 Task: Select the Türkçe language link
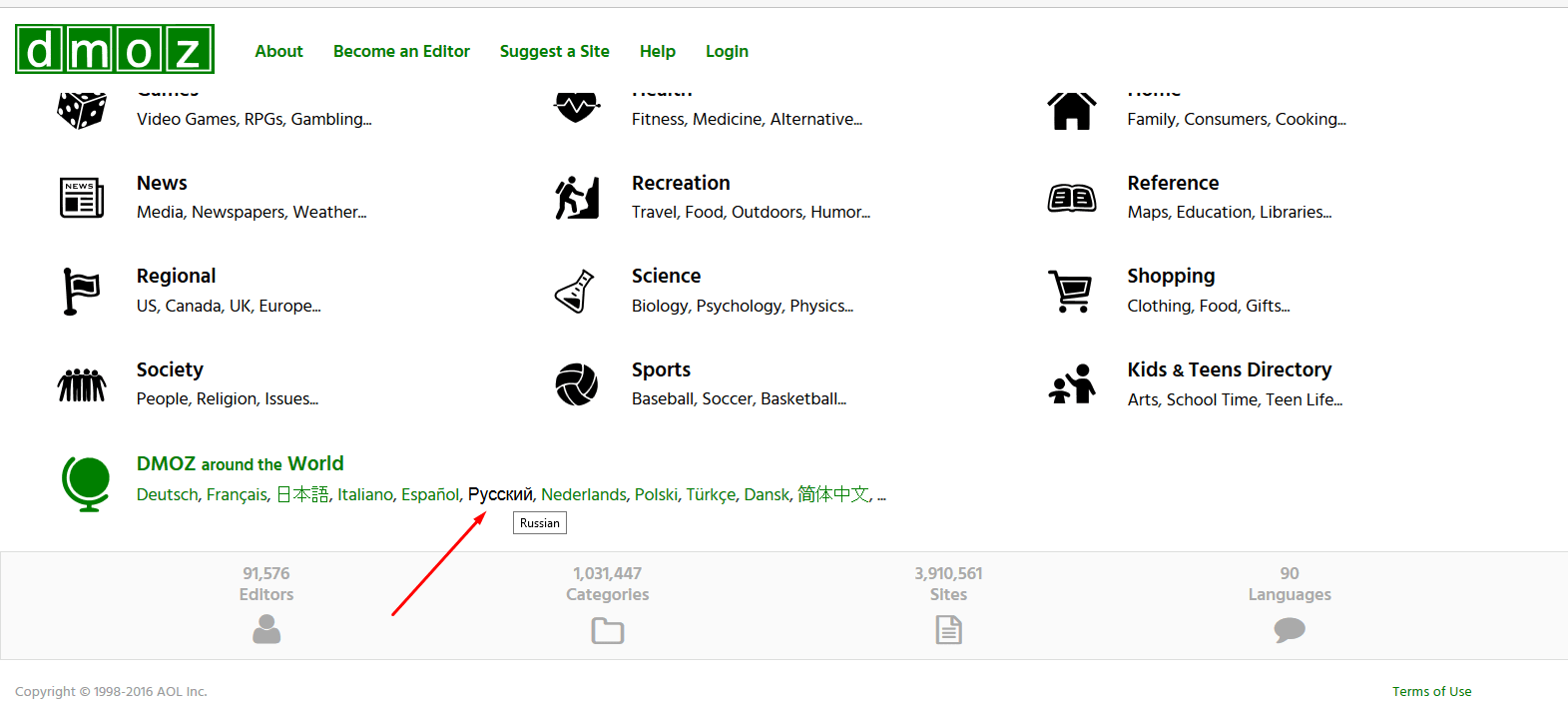tap(711, 494)
